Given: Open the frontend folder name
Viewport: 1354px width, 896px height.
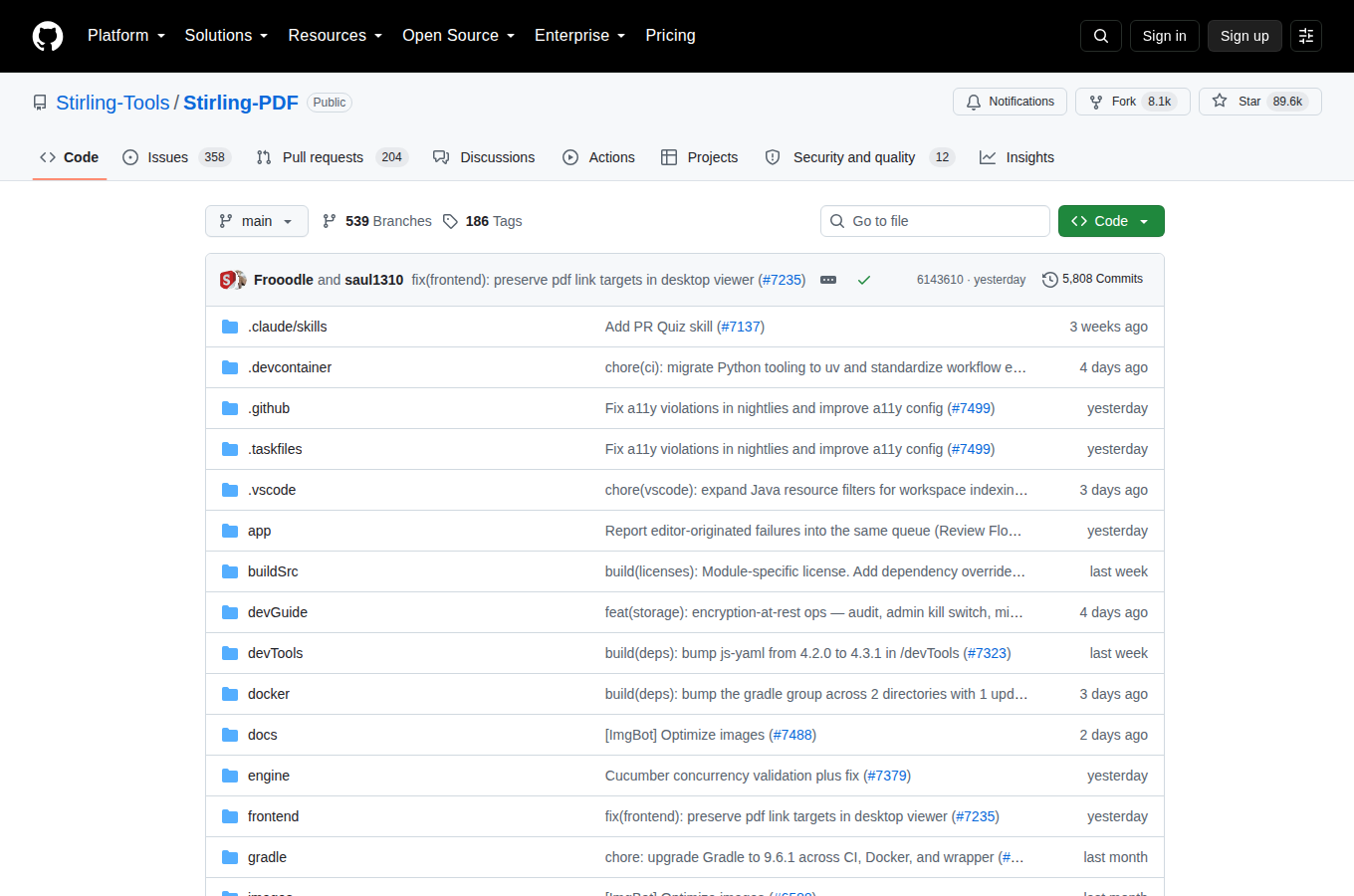Looking at the screenshot, I should [273, 816].
